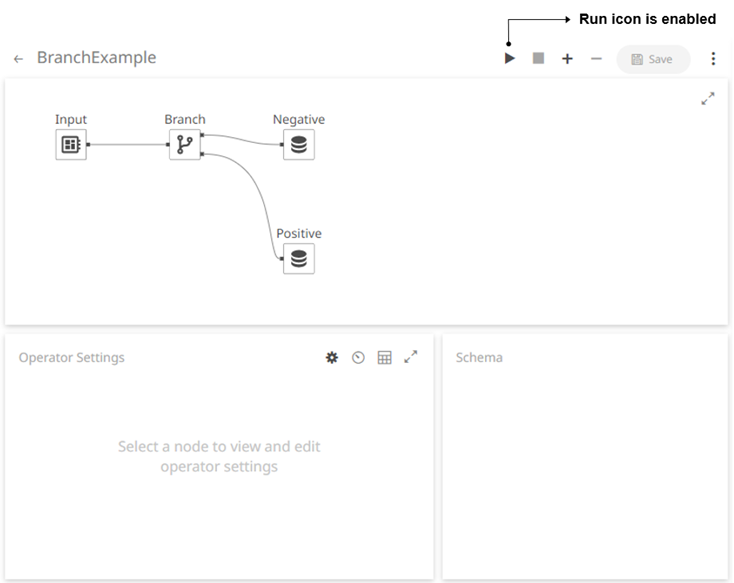Click the clock icon in Operator Settings
The image size is (734, 583).
coord(358,357)
